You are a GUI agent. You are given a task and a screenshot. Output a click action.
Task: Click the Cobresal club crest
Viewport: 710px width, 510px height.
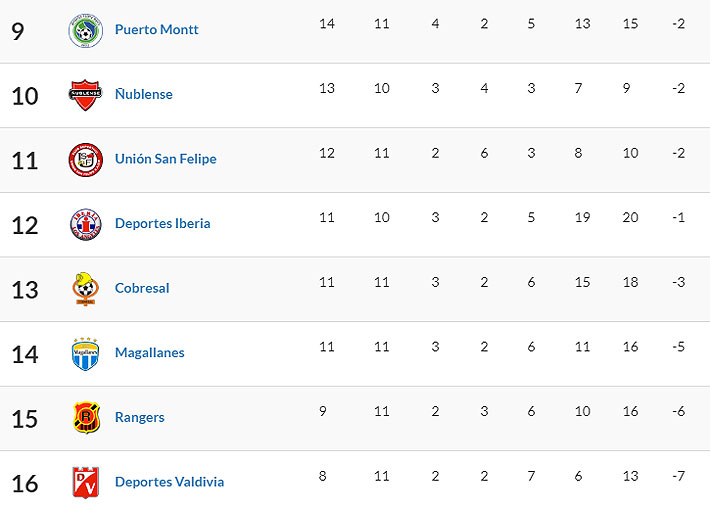pyautogui.click(x=85, y=288)
